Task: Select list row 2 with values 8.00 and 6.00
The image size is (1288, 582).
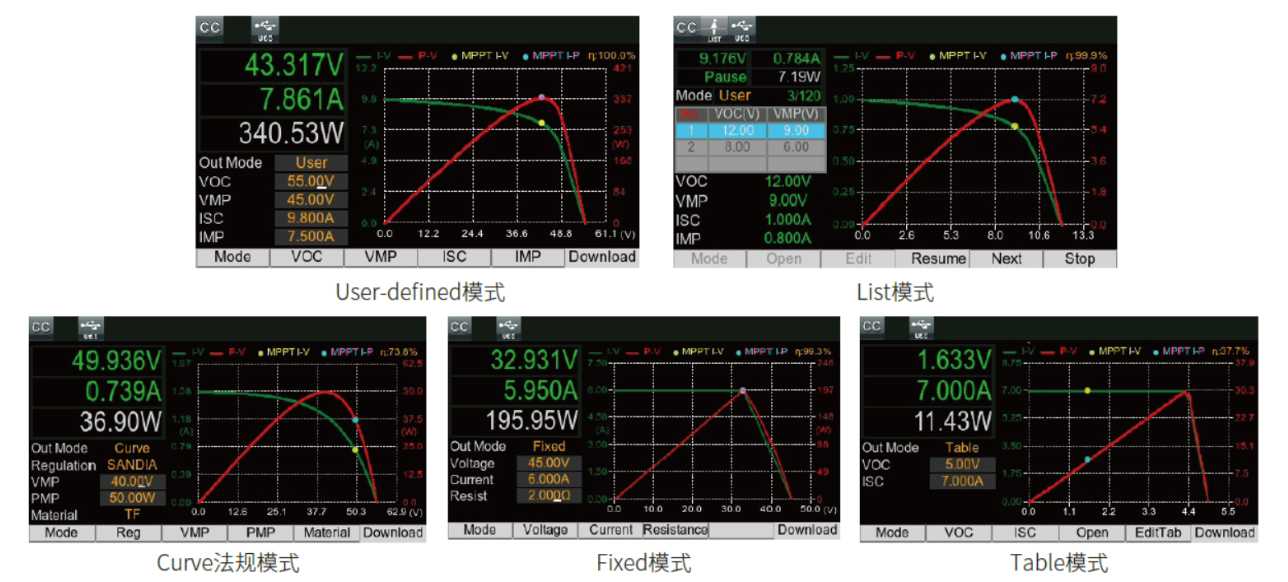Action: click(750, 146)
